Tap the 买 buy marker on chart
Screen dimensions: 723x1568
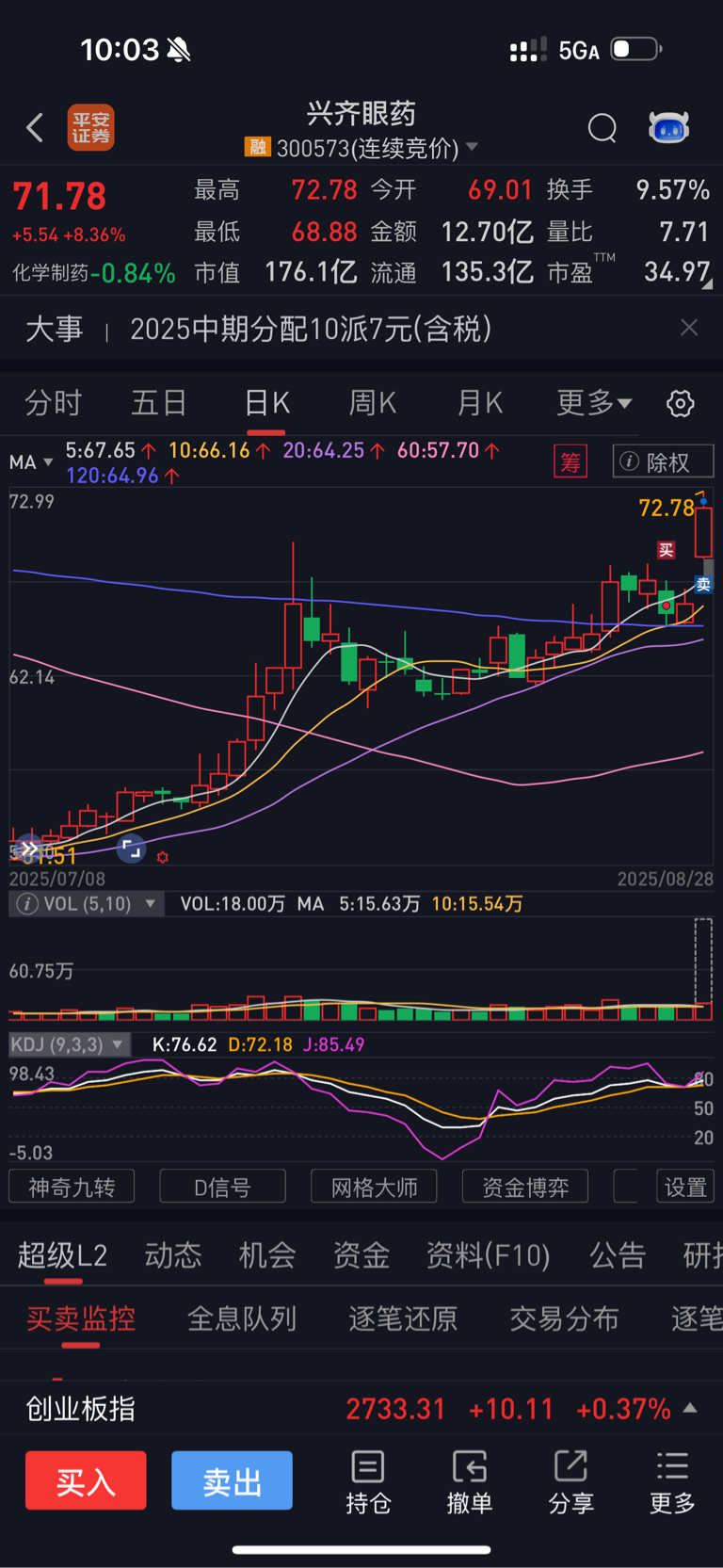[667, 550]
